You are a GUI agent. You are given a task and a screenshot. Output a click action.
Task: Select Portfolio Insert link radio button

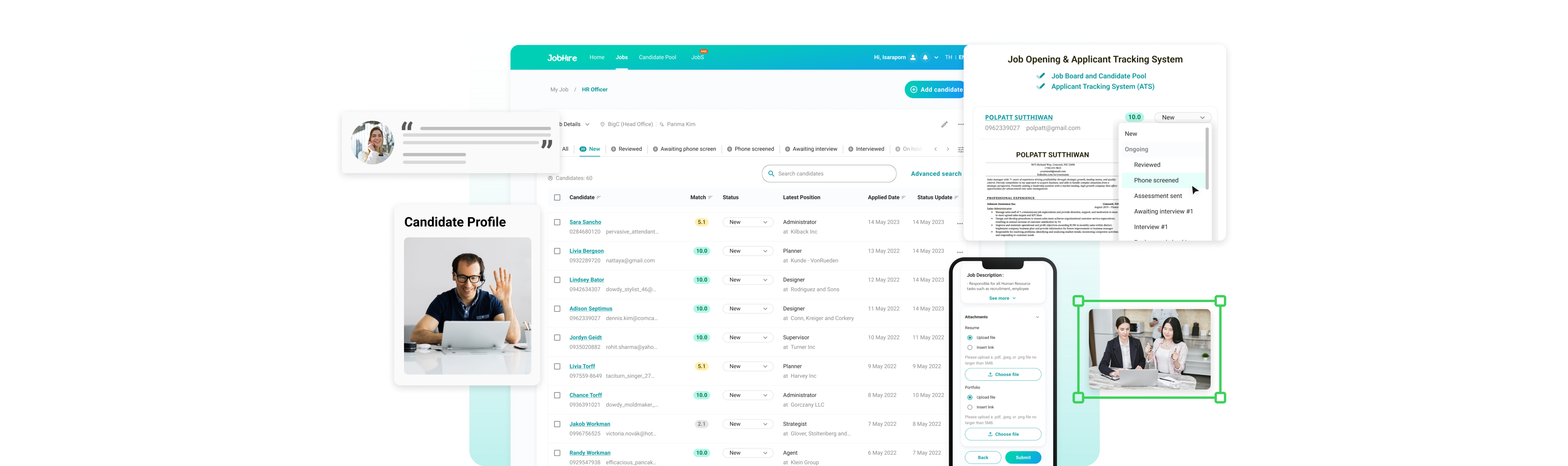pyautogui.click(x=970, y=407)
